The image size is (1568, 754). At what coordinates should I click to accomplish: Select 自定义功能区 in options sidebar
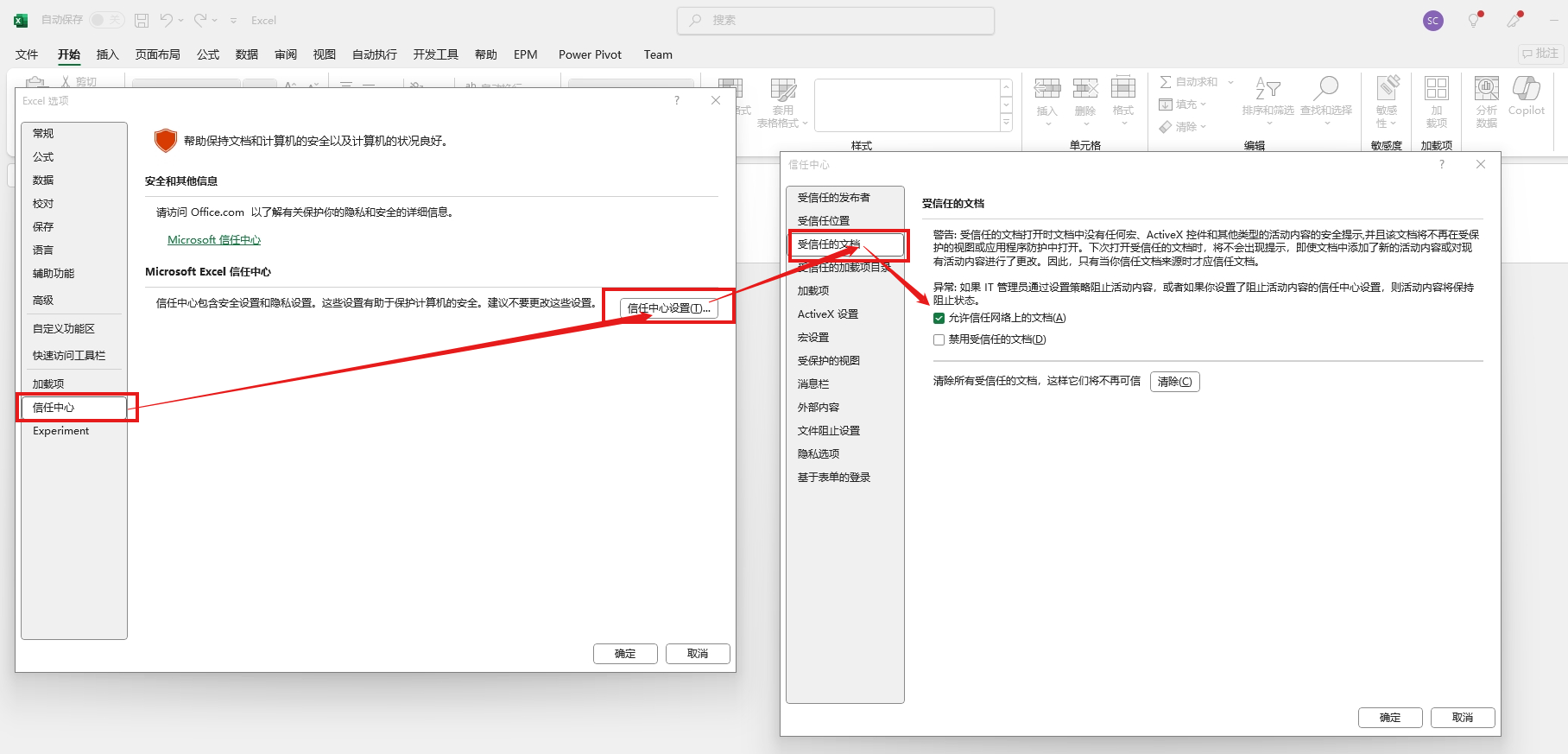[x=74, y=328]
